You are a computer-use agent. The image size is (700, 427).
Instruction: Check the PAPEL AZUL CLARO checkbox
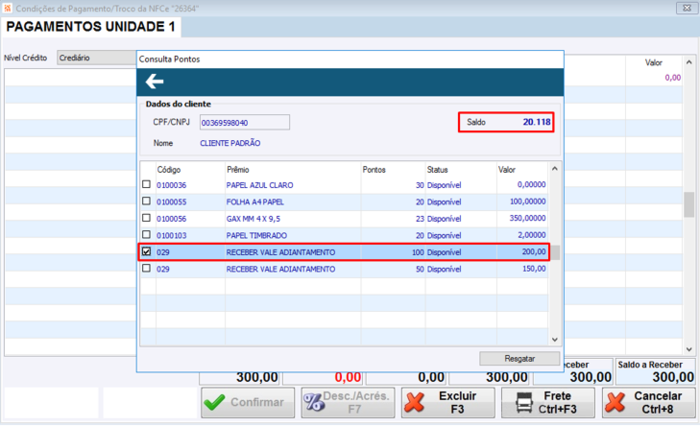click(x=146, y=184)
